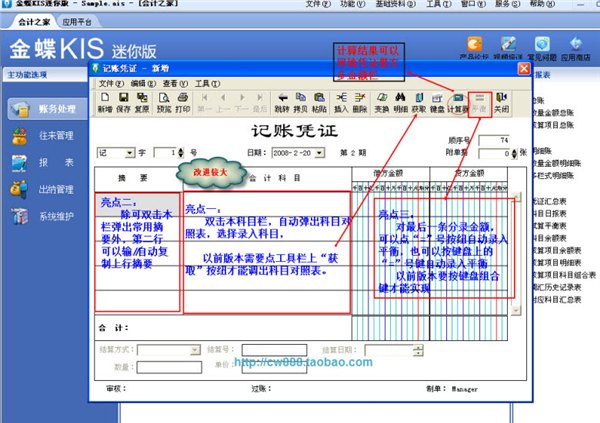The height and width of the screenshot is (423, 600).
Task: Open 明细 details binoculars icon
Action: coord(400,103)
